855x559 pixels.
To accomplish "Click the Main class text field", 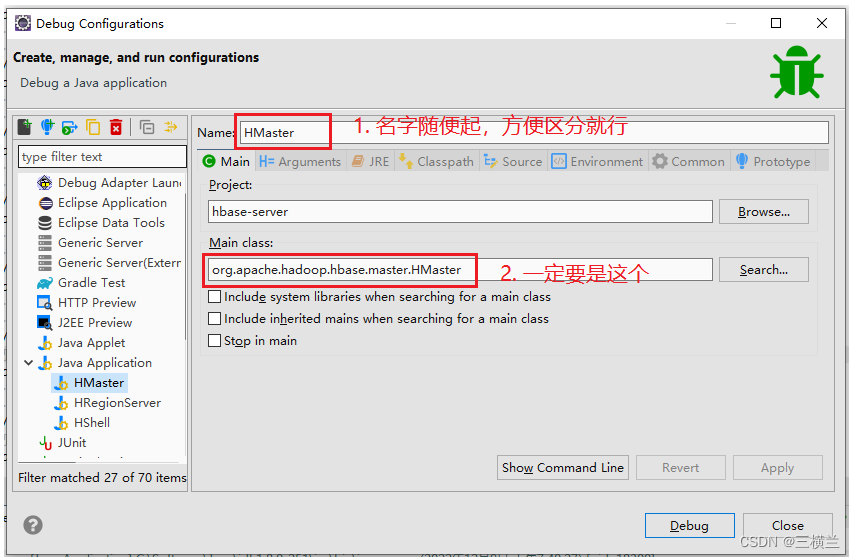I will (x=460, y=269).
